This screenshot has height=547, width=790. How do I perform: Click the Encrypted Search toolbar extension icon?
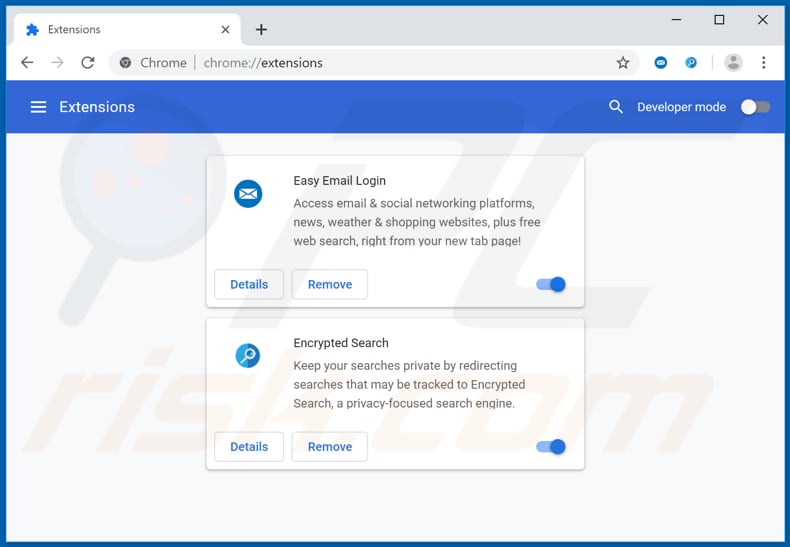pyautogui.click(x=691, y=62)
